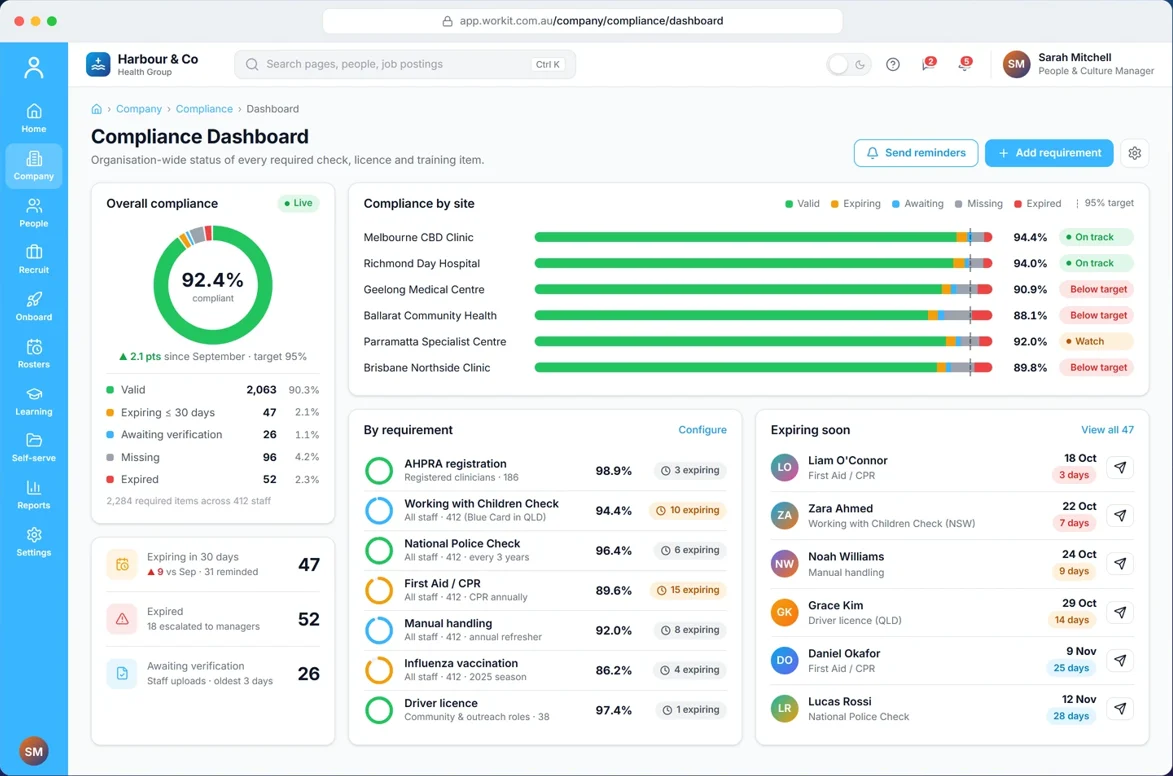Click Add requirement button
Viewport: 1173px width, 776px height.
pos(1049,153)
